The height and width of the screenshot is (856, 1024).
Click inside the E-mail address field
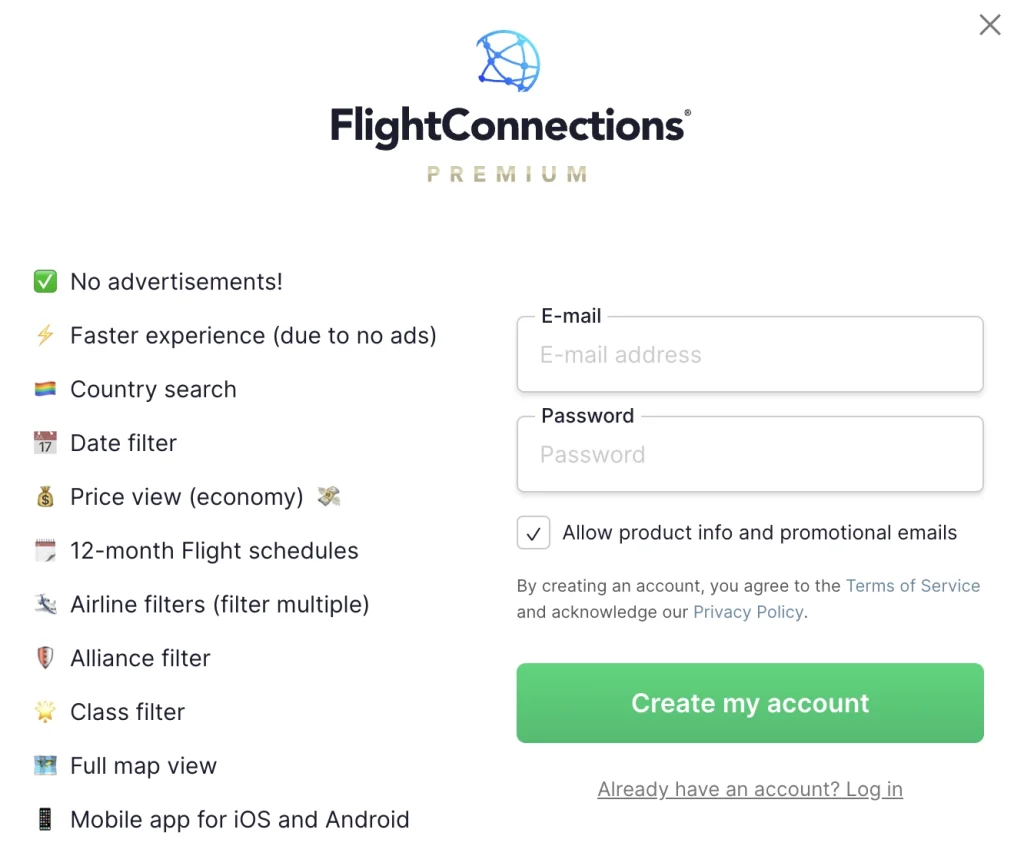pos(749,355)
